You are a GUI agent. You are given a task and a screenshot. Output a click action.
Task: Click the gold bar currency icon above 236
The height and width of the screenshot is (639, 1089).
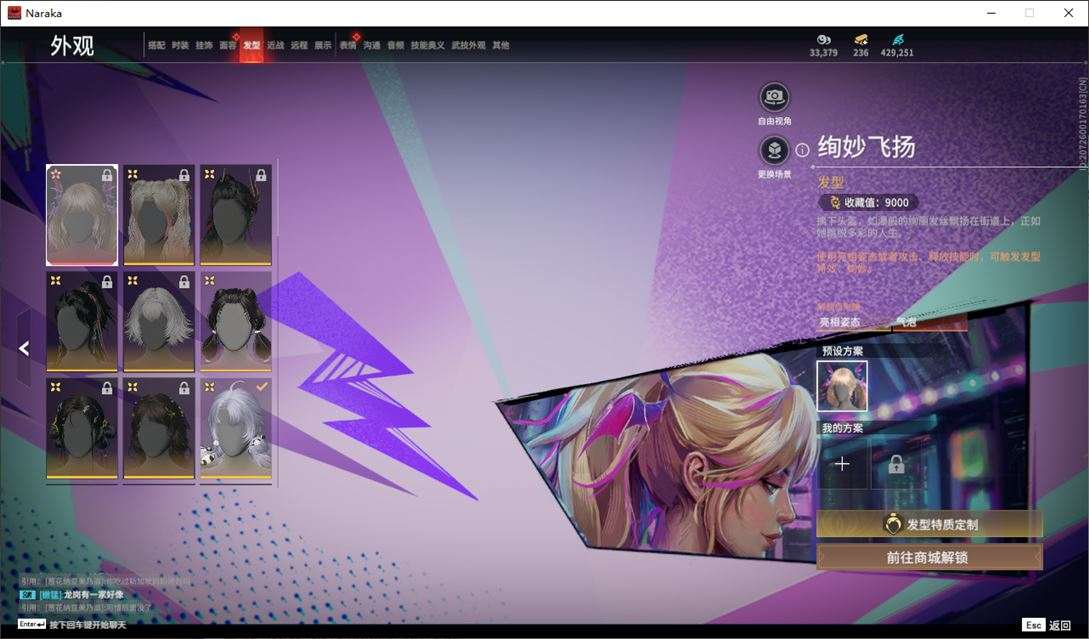point(861,40)
